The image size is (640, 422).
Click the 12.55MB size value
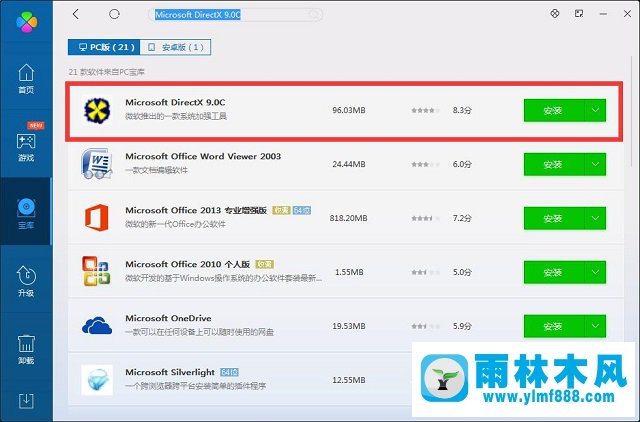coord(349,380)
